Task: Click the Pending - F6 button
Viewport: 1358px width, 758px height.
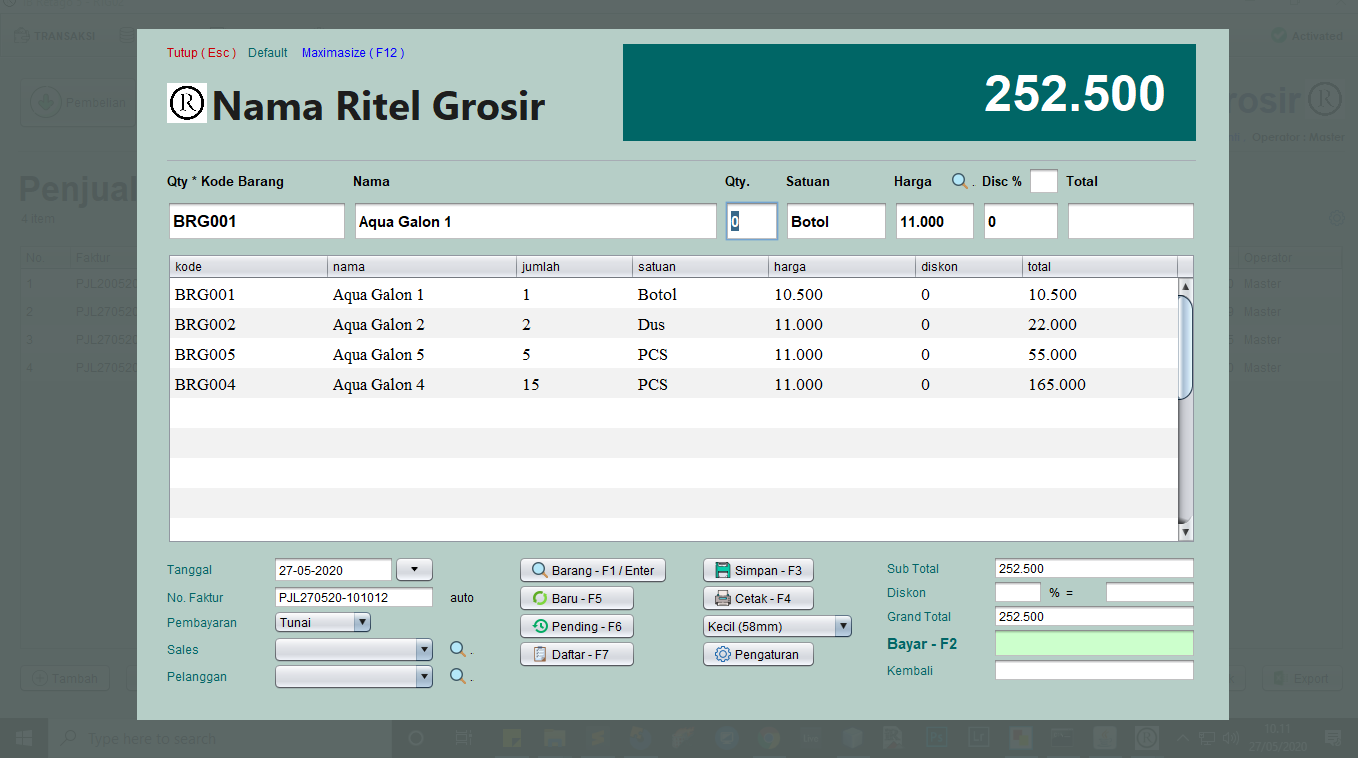Action: coord(577,626)
